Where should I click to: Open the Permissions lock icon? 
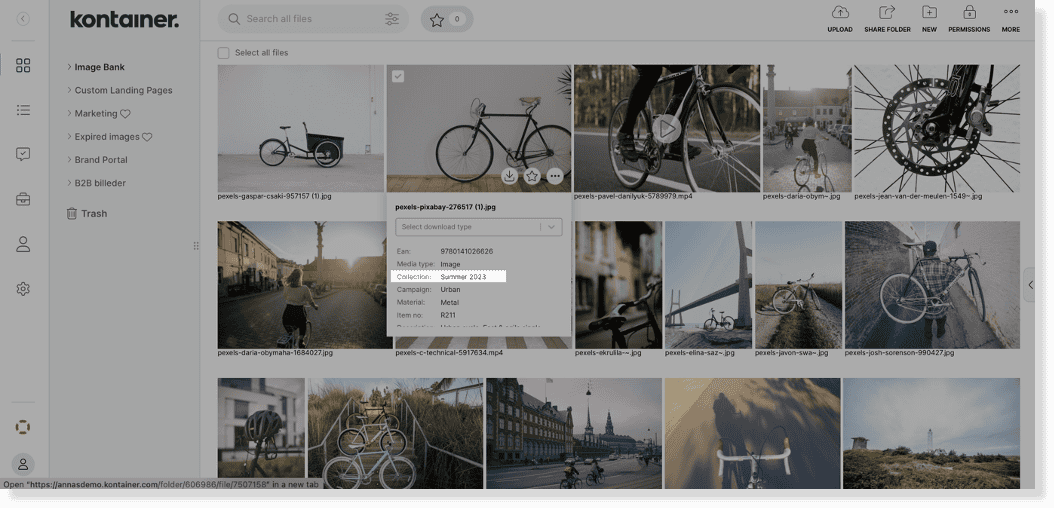(x=969, y=13)
